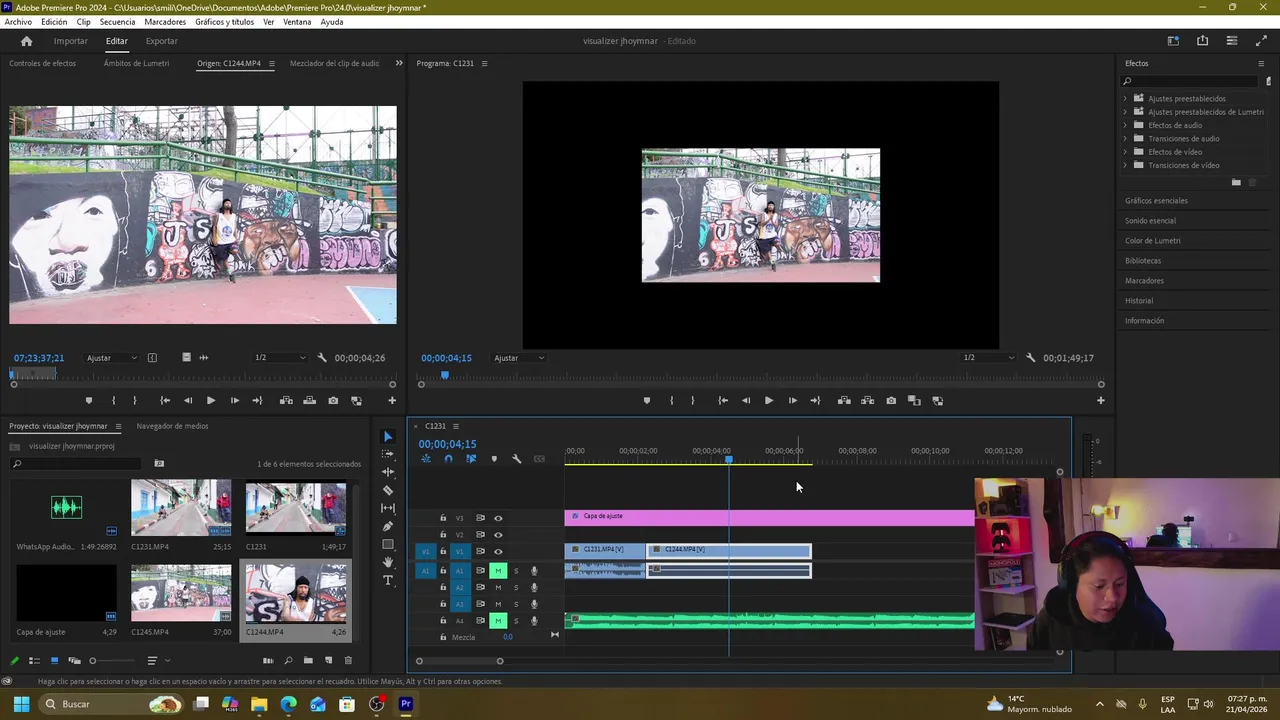Image resolution: width=1280 pixels, height=720 pixels.
Task: Open Program monitor playback resolution 1/2 dropdown
Action: pos(989,358)
